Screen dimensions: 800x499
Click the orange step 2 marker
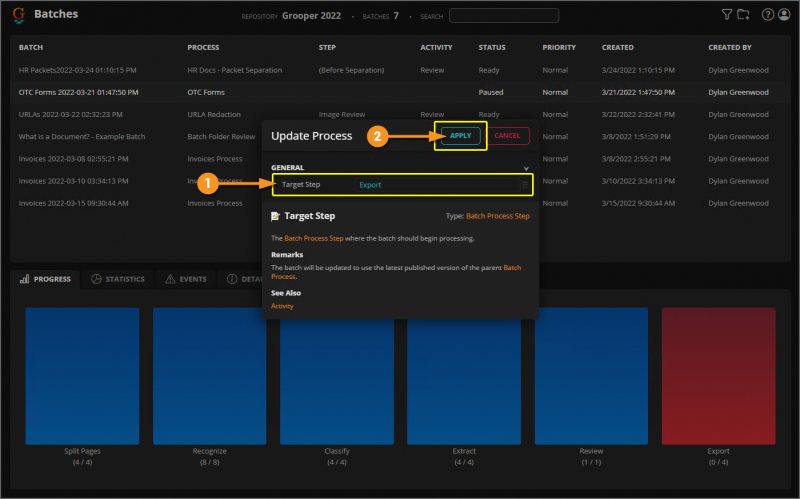[x=376, y=135]
